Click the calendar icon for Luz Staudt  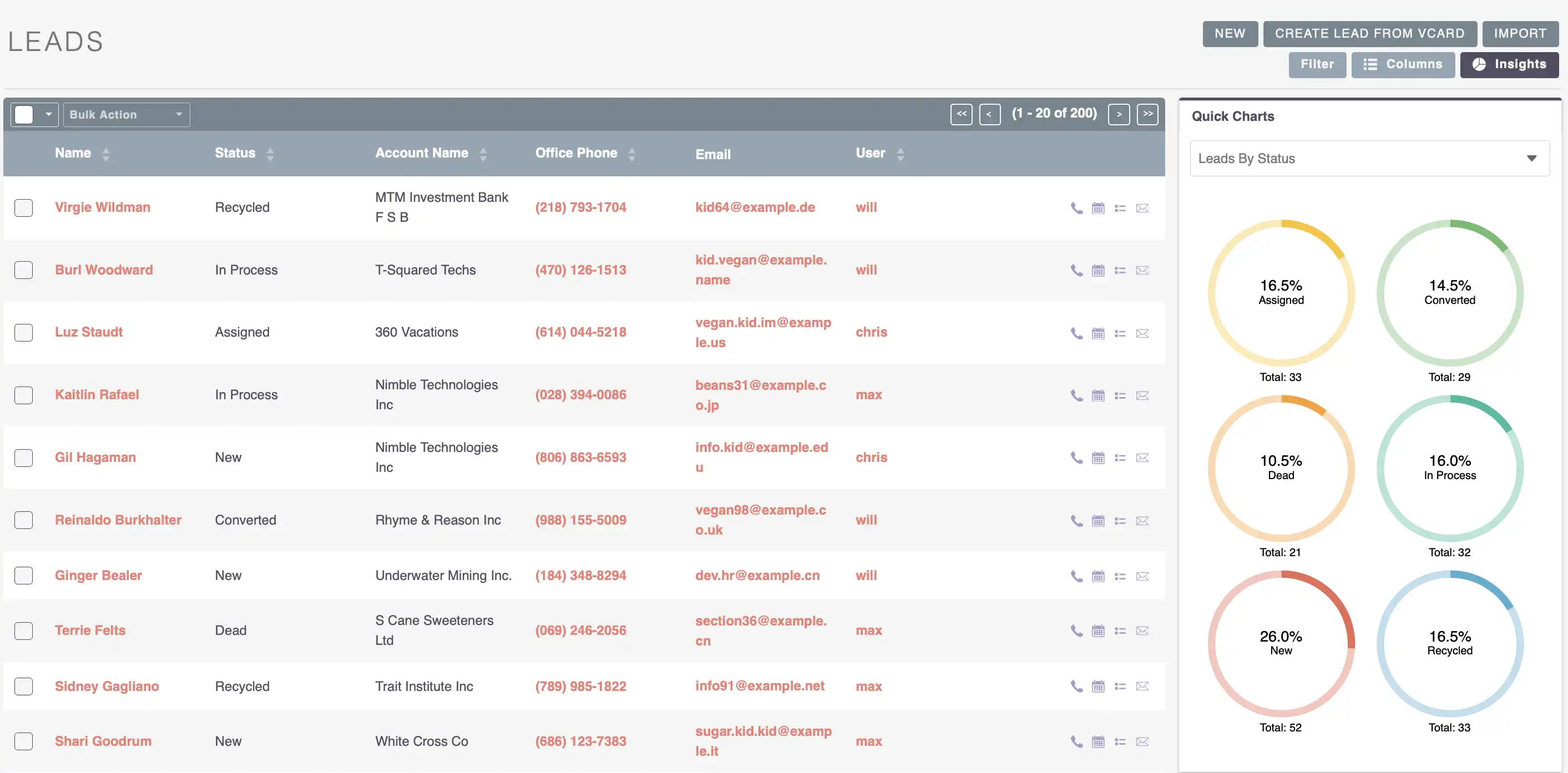(x=1098, y=331)
